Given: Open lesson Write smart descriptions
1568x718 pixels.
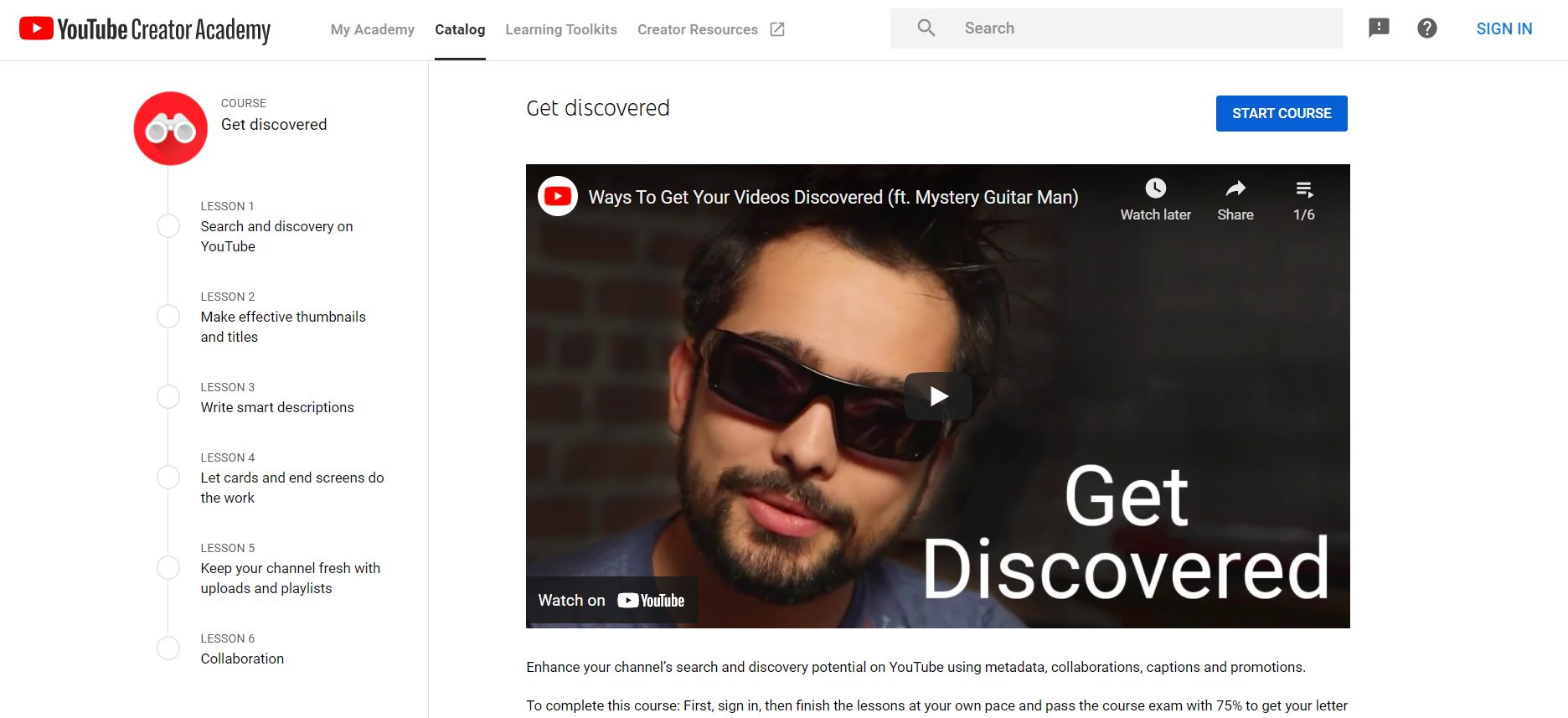Looking at the screenshot, I should pos(277,407).
